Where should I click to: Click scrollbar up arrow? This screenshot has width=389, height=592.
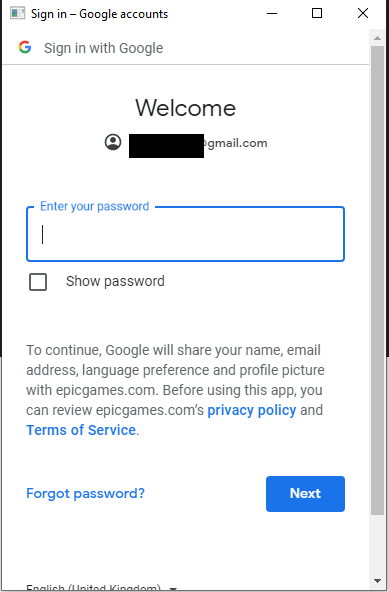377,38
